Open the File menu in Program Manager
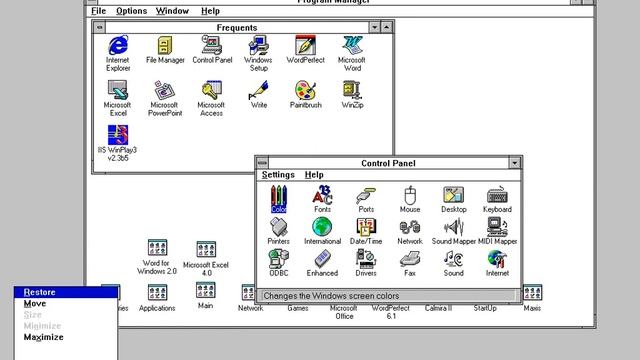640x360 pixels. 98,11
